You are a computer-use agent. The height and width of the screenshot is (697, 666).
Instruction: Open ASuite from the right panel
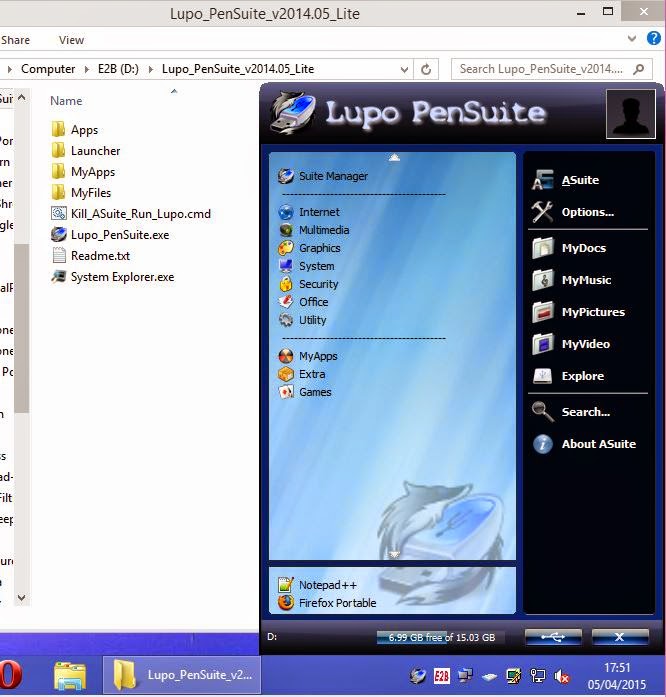(566, 180)
